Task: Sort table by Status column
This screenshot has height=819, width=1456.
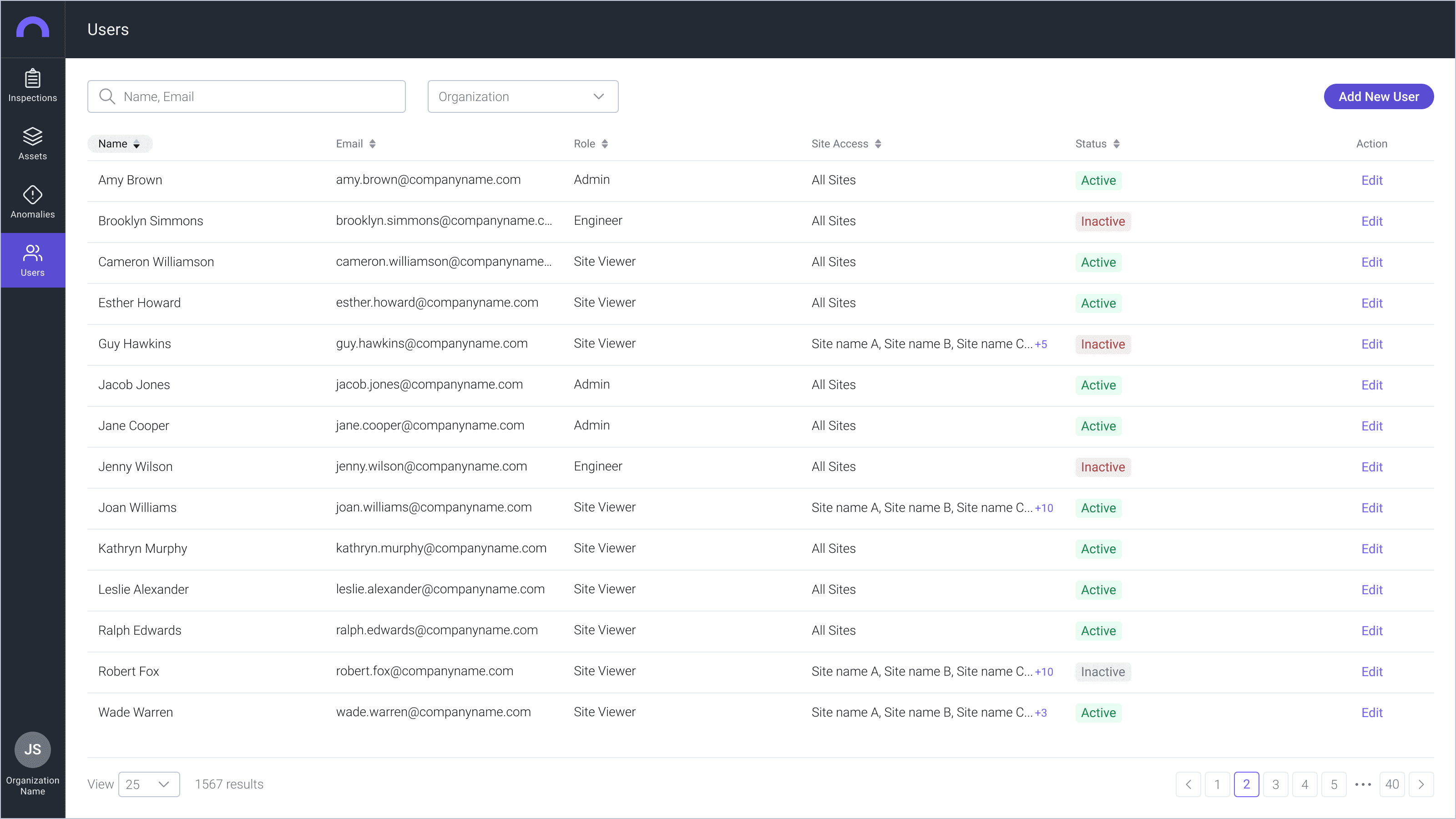Action: (1097, 144)
